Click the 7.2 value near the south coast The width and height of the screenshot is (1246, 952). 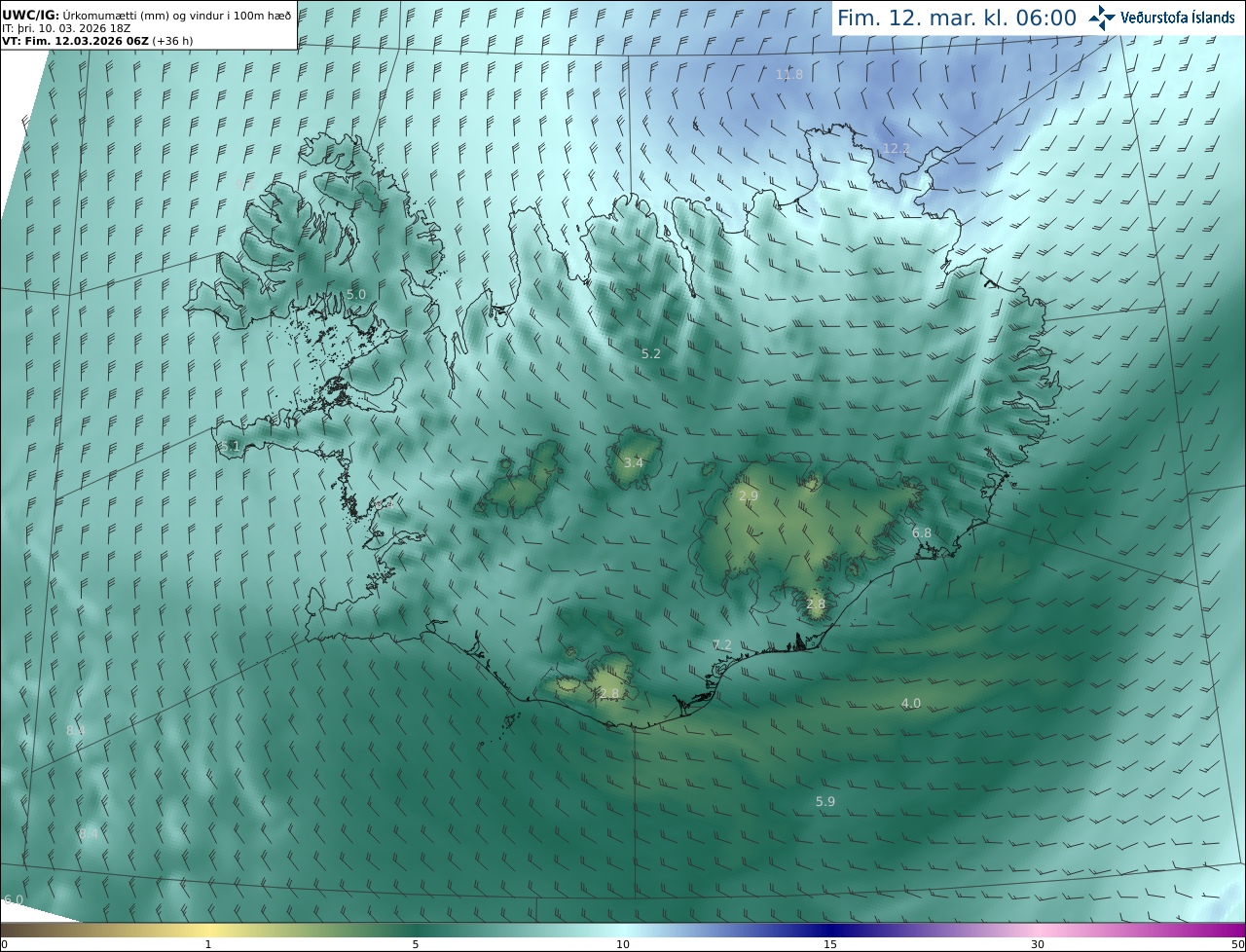722,645
